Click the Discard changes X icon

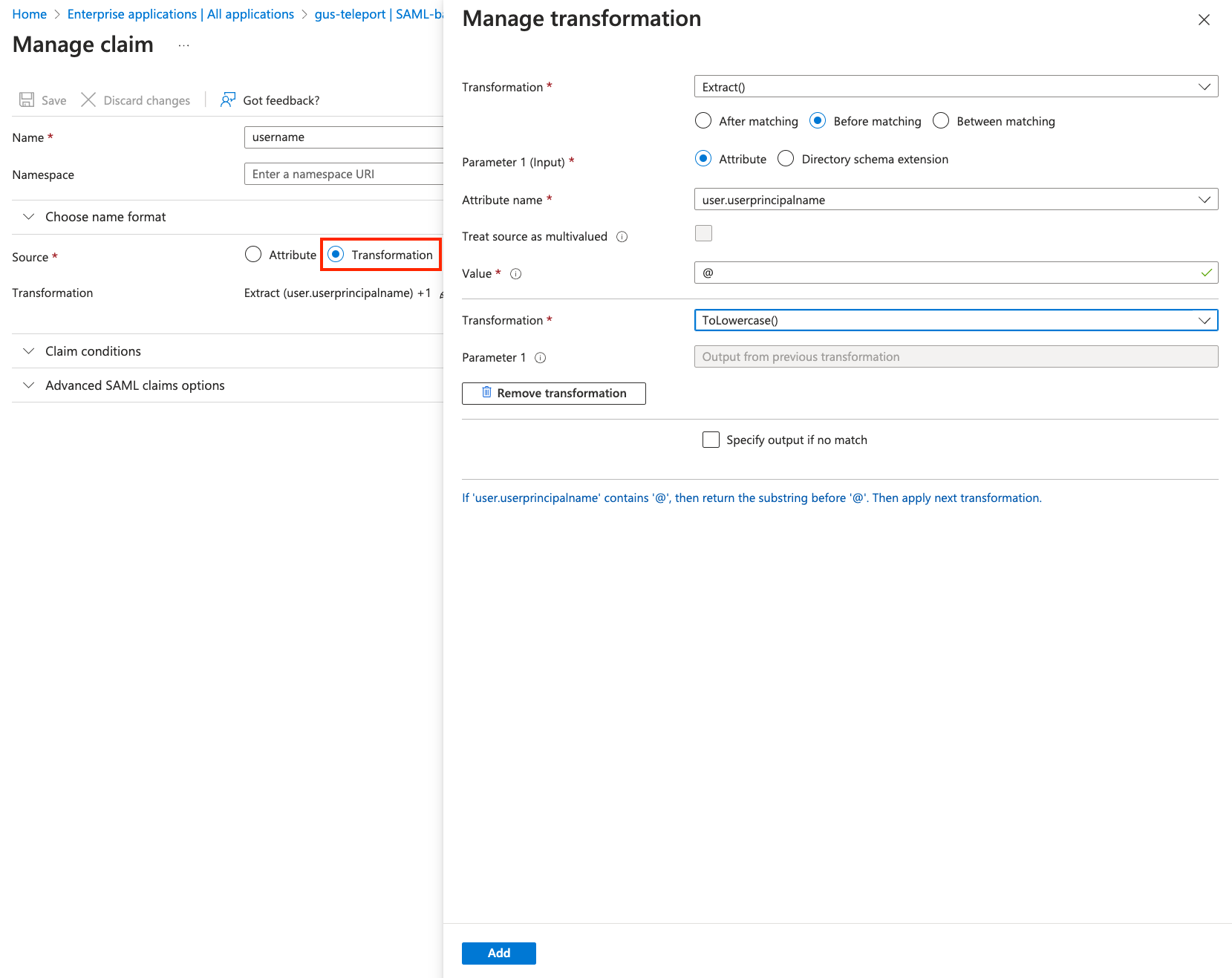[x=88, y=100]
